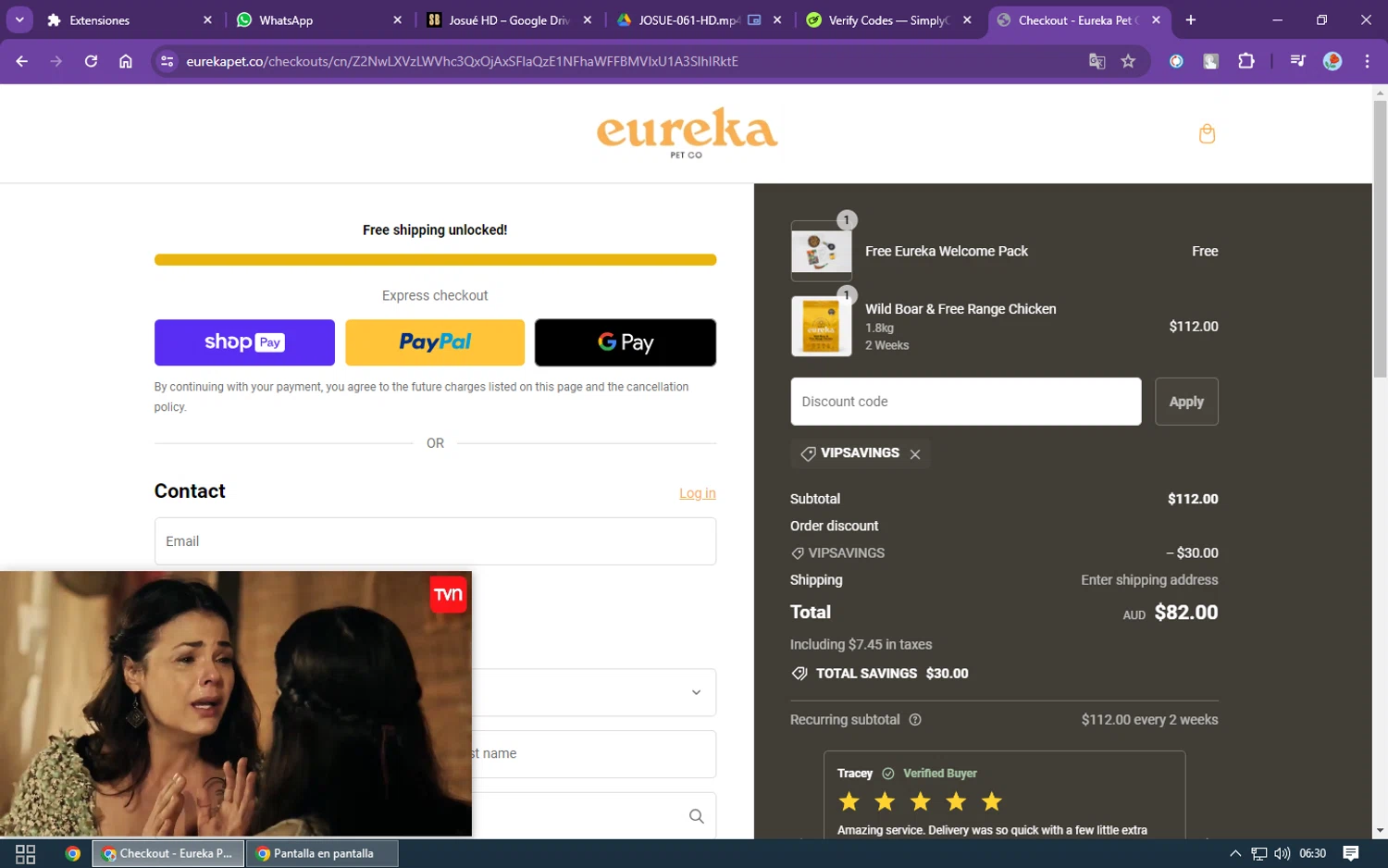Click the Eureka Pet Co logo
The image size is (1388, 868).
click(x=687, y=133)
